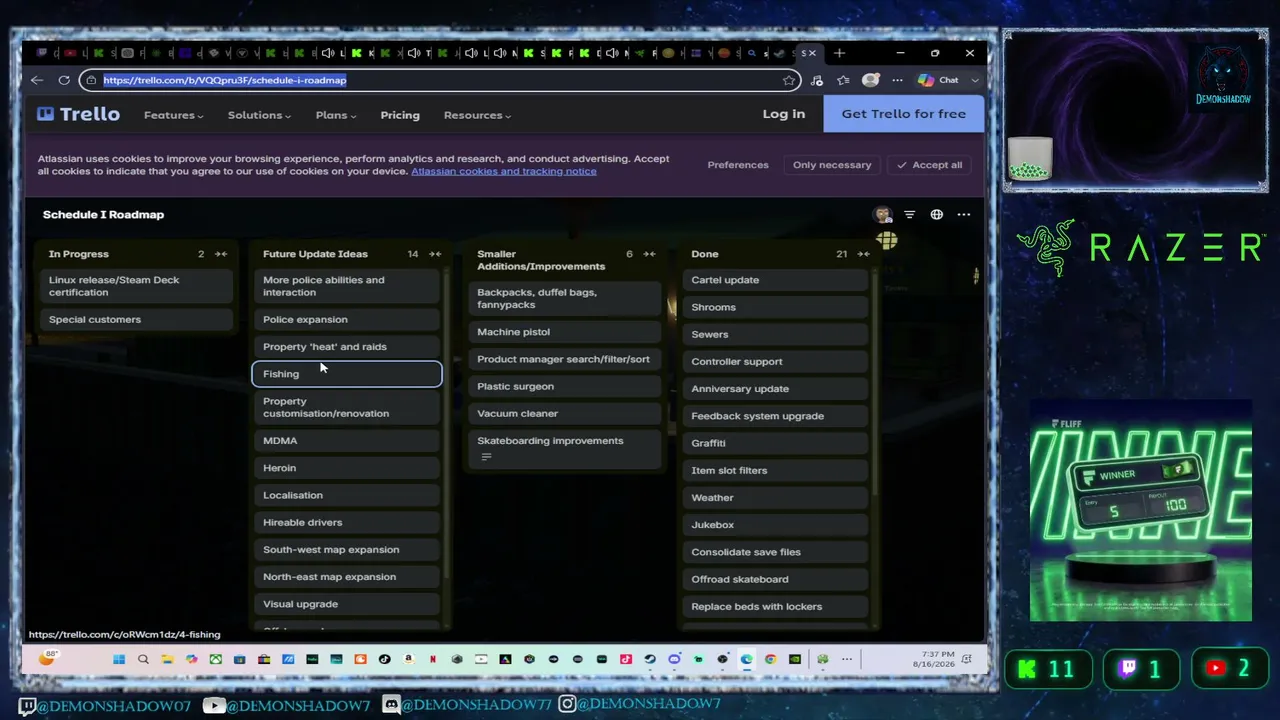Open the browser settings and more menu
Image resolution: width=1280 pixels, height=720 pixels.
[897, 80]
